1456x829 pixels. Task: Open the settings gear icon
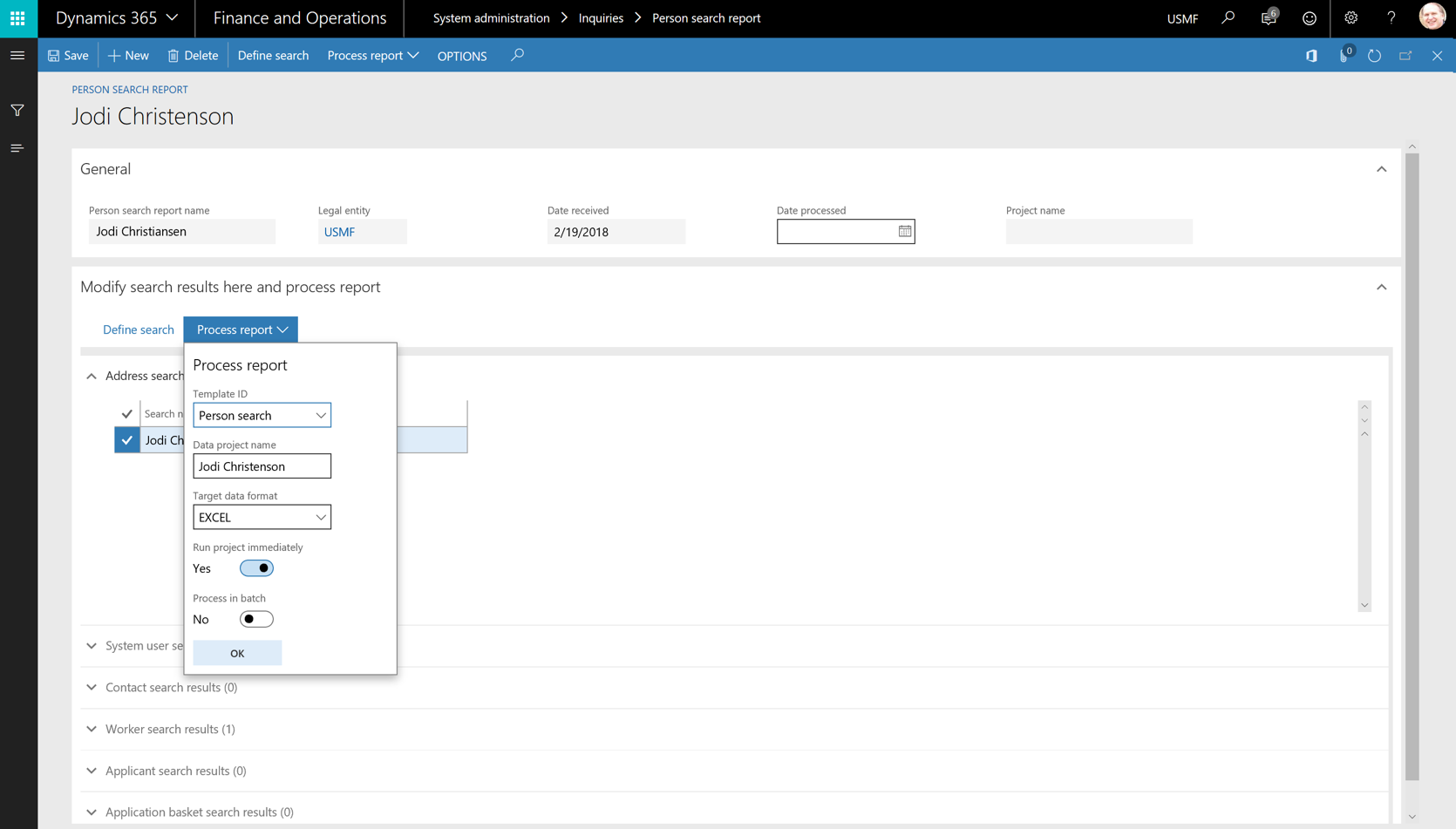click(x=1351, y=17)
